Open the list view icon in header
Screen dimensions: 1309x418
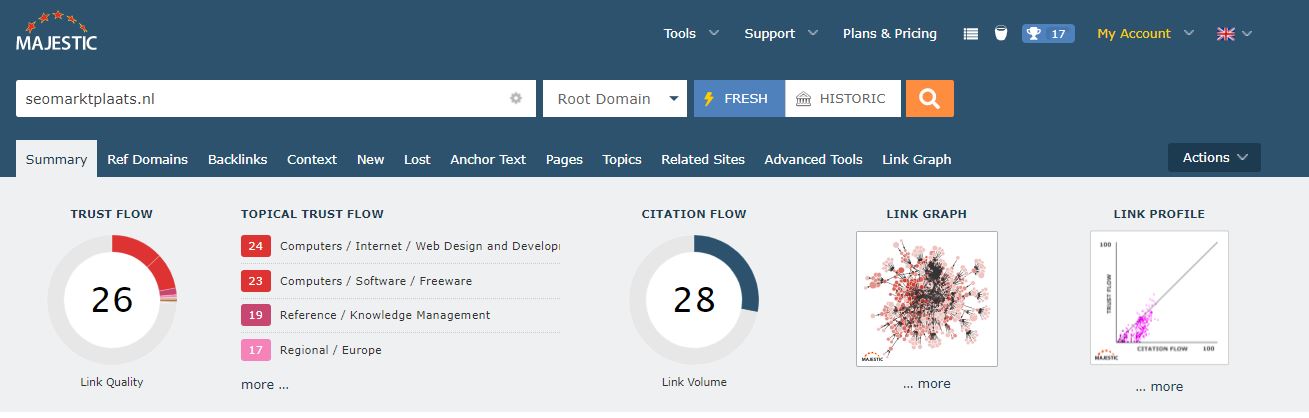971,34
